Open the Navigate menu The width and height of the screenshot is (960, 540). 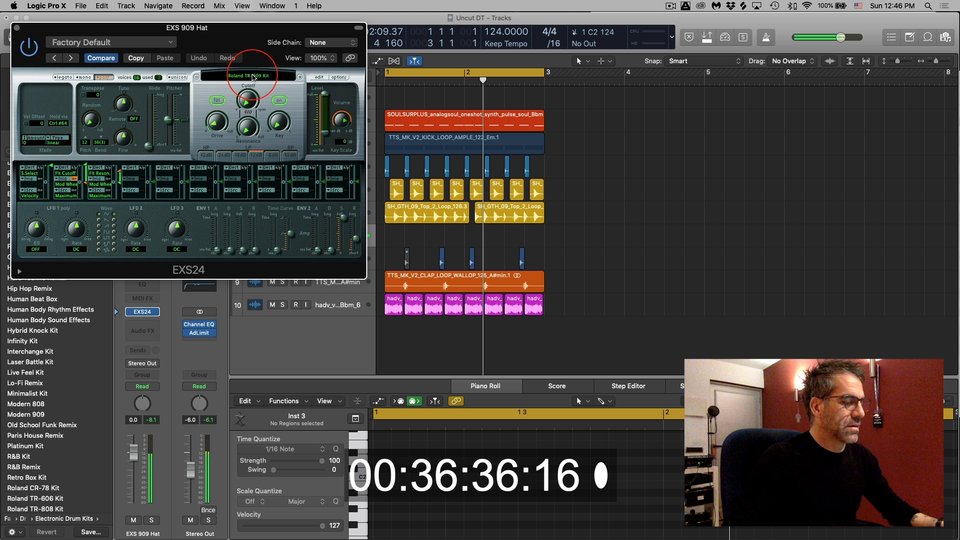158,6
